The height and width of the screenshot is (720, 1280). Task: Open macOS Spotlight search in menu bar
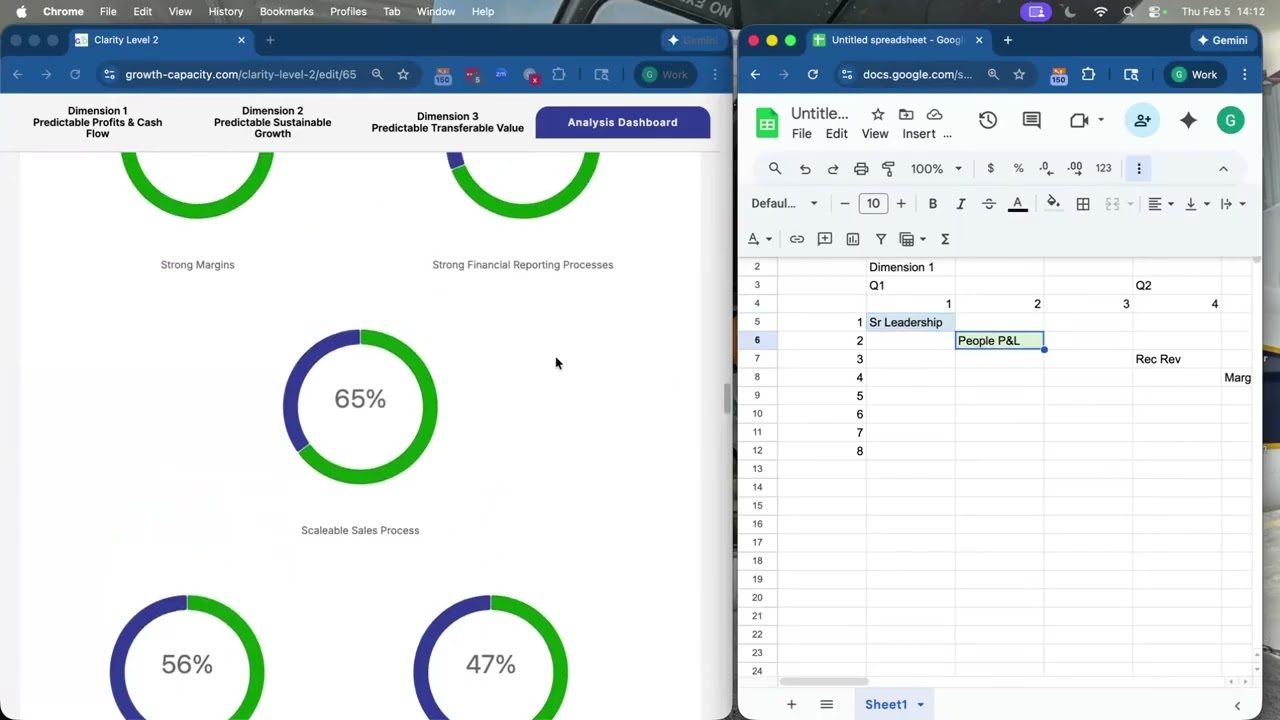[x=1128, y=11]
